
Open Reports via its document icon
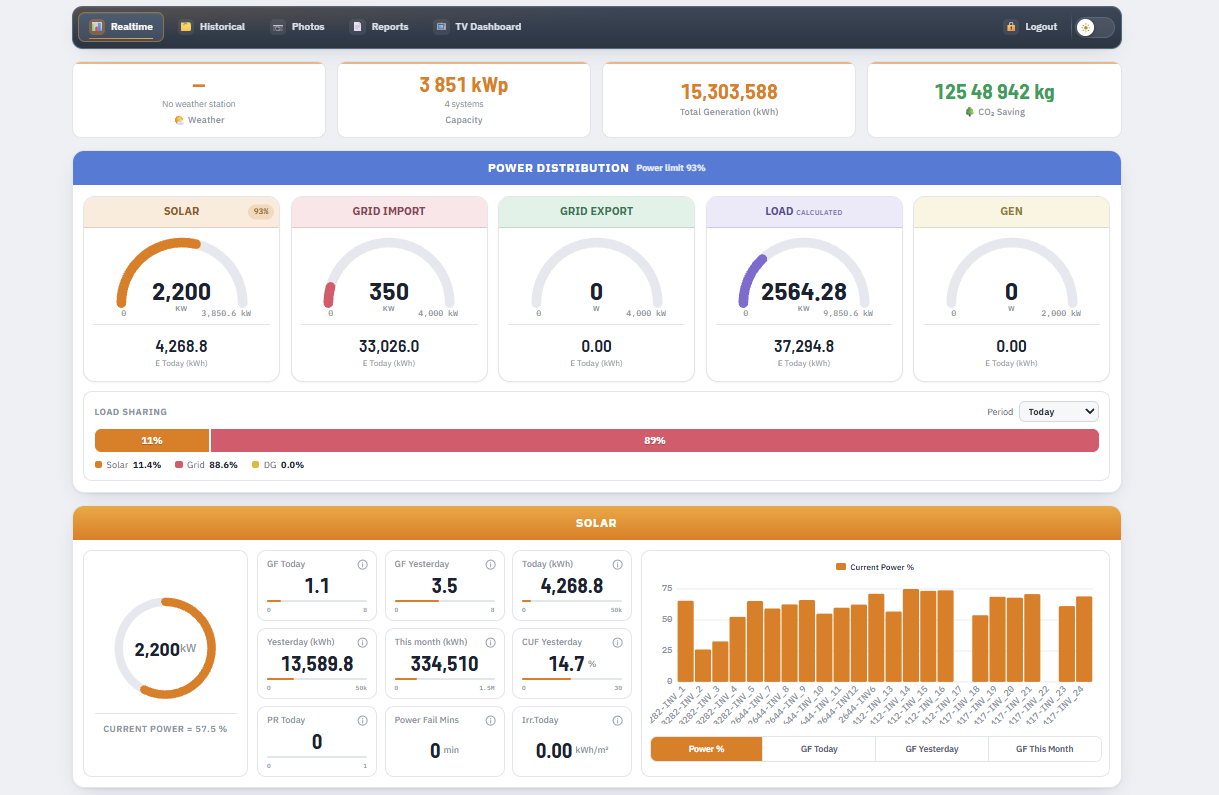(x=357, y=27)
